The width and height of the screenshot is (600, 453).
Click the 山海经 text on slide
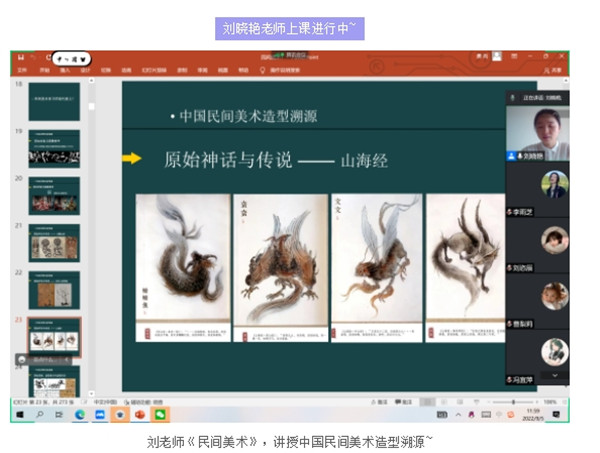[x=364, y=161]
